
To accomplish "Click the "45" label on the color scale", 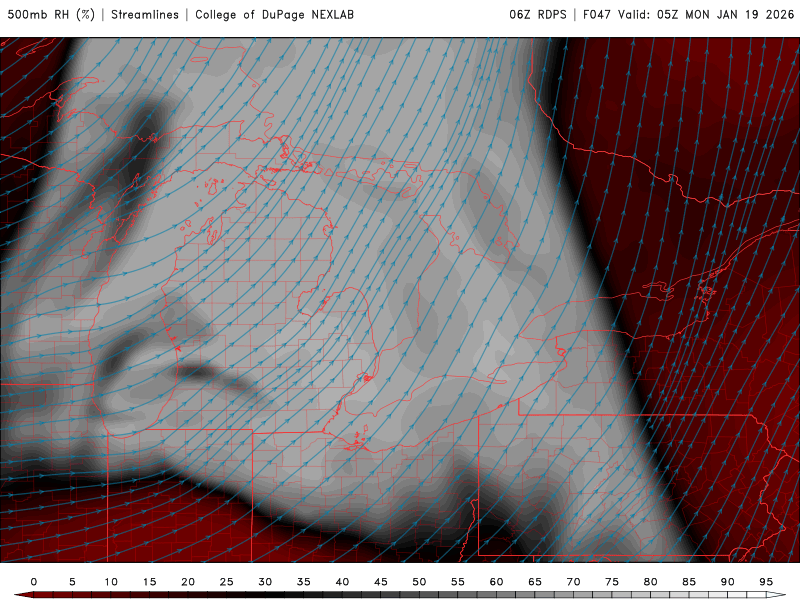I will pos(381,582).
